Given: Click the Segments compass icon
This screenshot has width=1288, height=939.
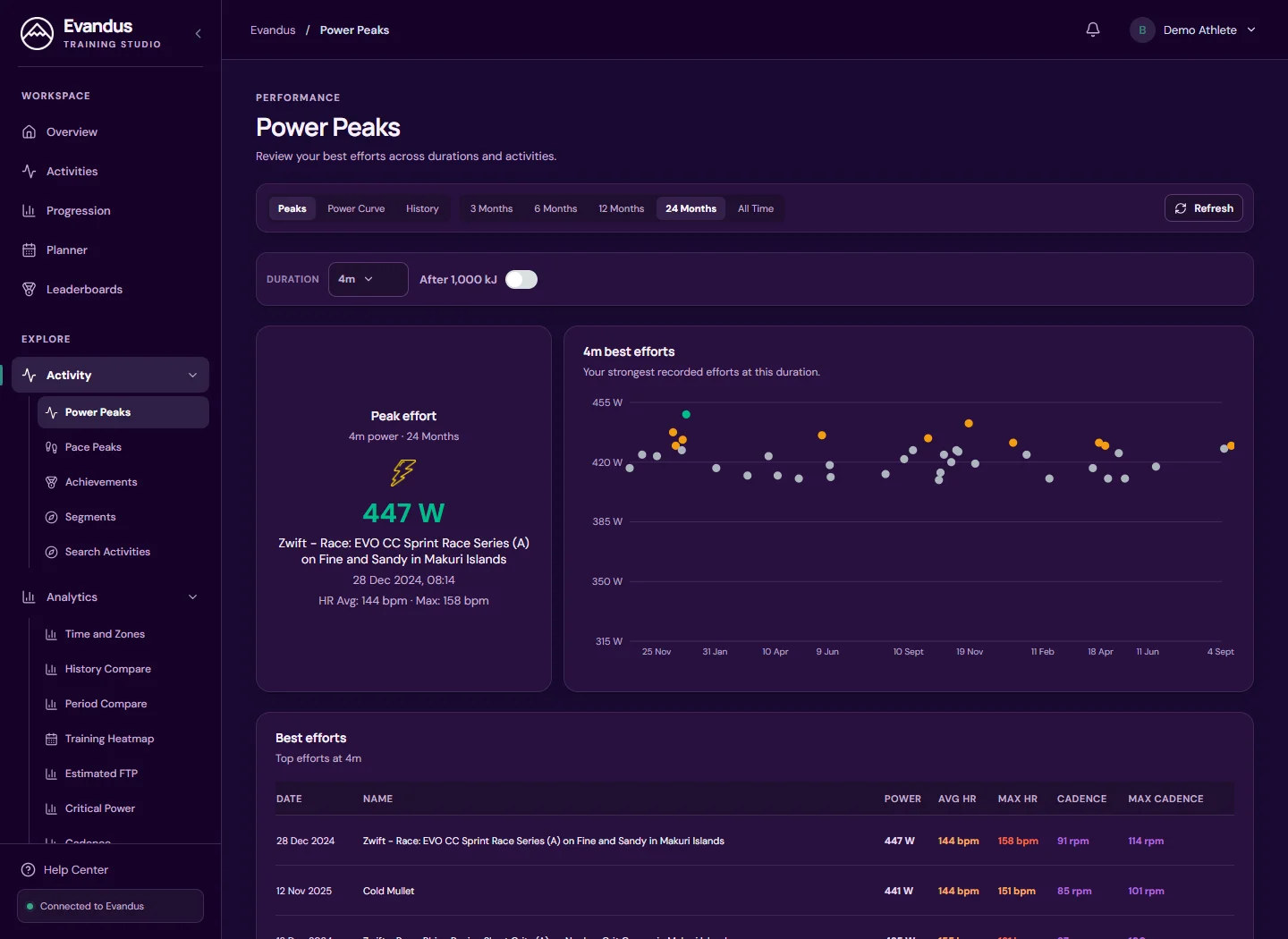Looking at the screenshot, I should [x=51, y=517].
